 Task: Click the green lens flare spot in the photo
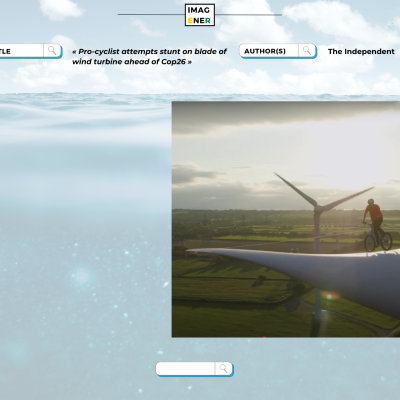click(329, 296)
